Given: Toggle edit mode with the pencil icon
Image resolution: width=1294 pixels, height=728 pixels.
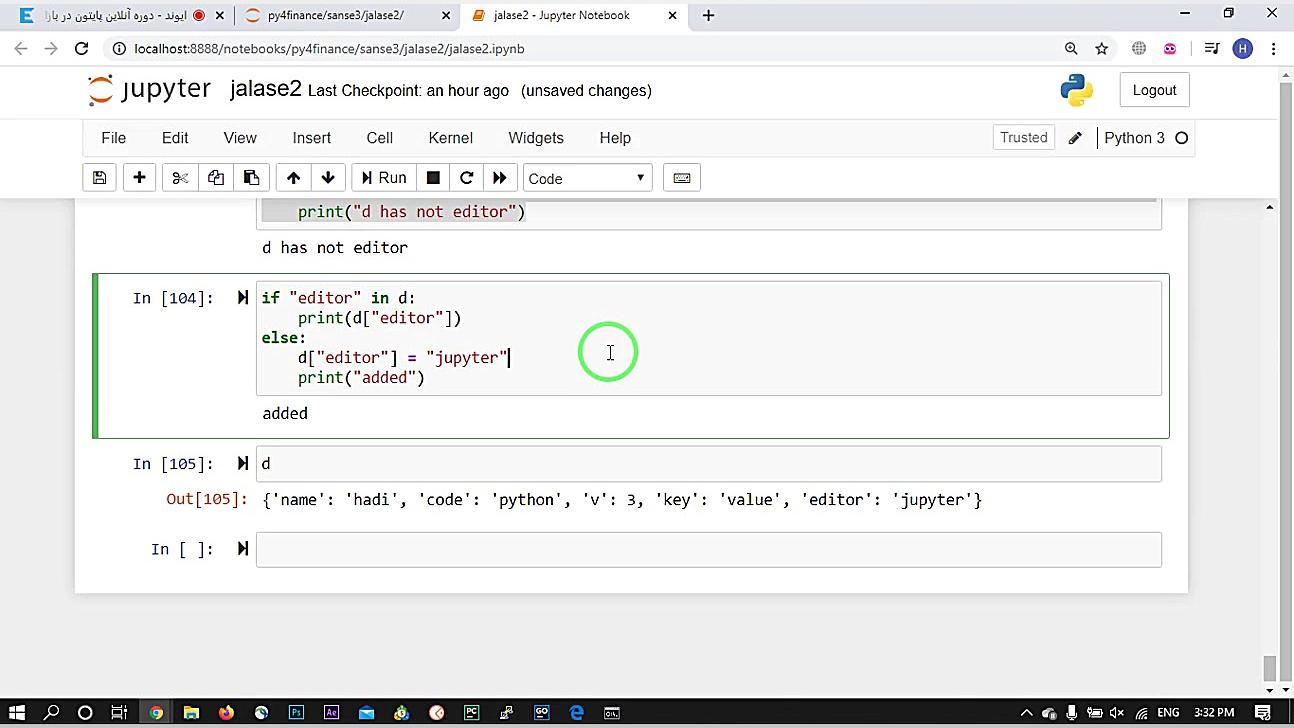Looking at the screenshot, I should click(x=1075, y=139).
